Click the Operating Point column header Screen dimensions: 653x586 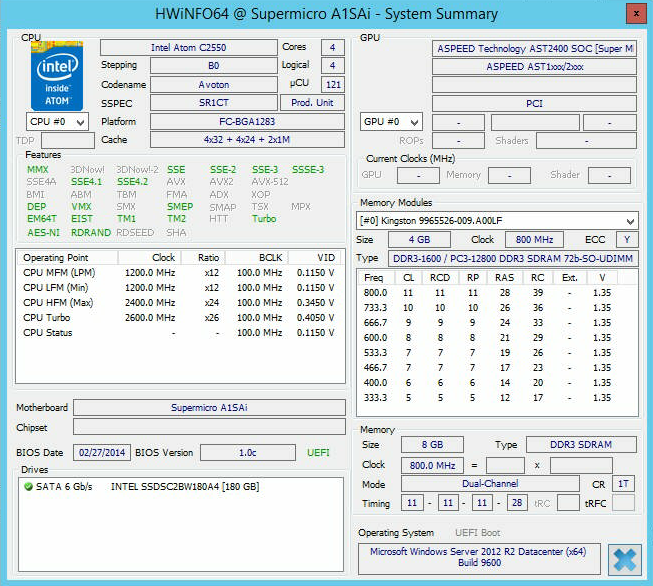pos(67,257)
